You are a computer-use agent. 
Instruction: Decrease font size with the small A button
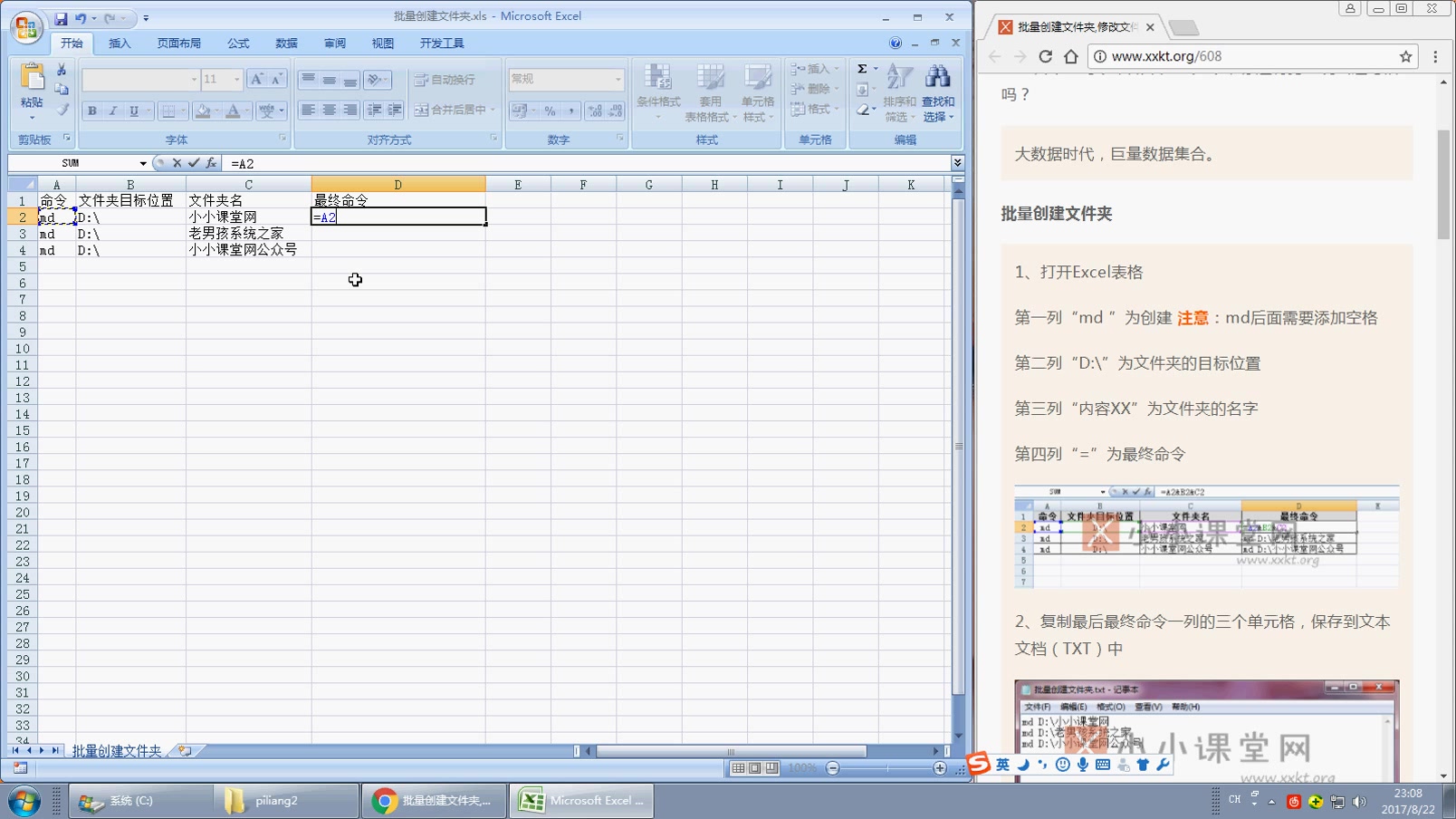pos(277,80)
